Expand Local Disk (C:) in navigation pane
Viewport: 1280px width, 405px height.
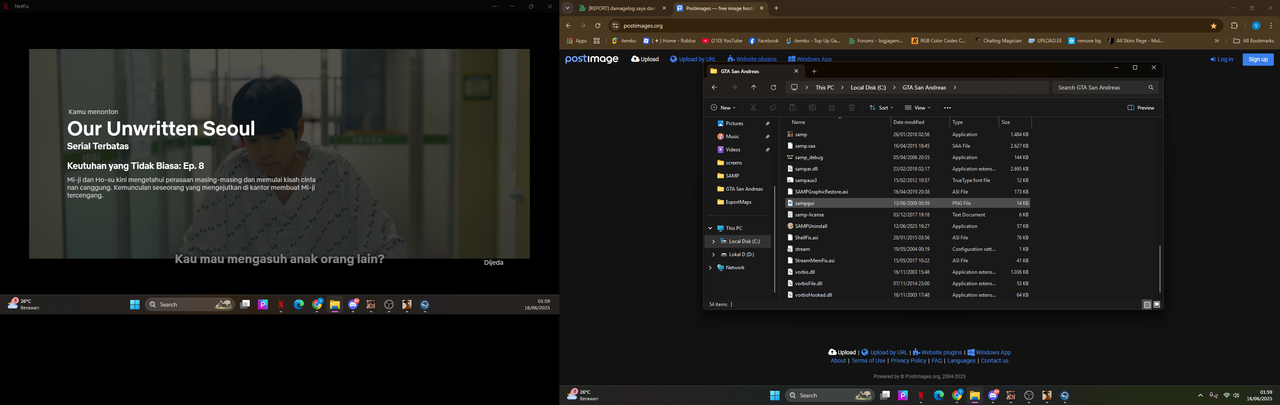[713, 241]
